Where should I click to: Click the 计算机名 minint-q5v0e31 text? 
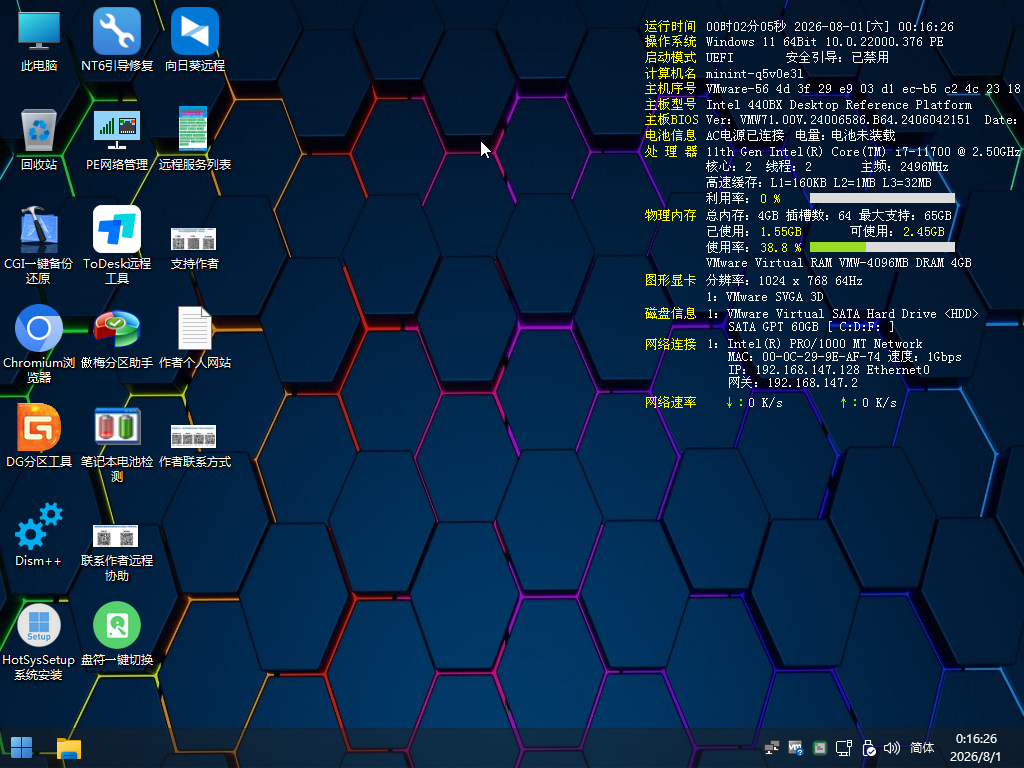[x=754, y=74]
